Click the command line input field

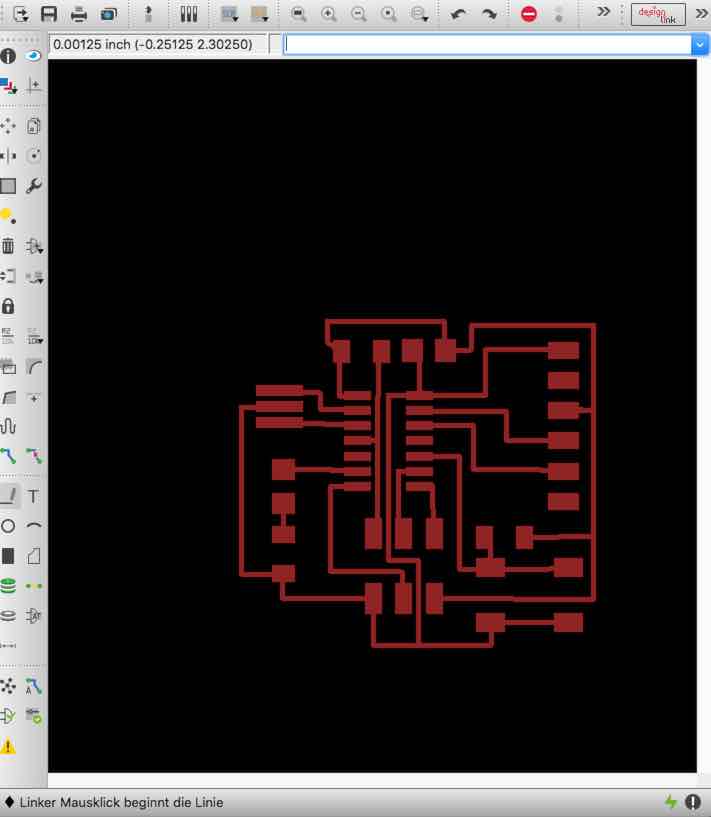[488, 45]
